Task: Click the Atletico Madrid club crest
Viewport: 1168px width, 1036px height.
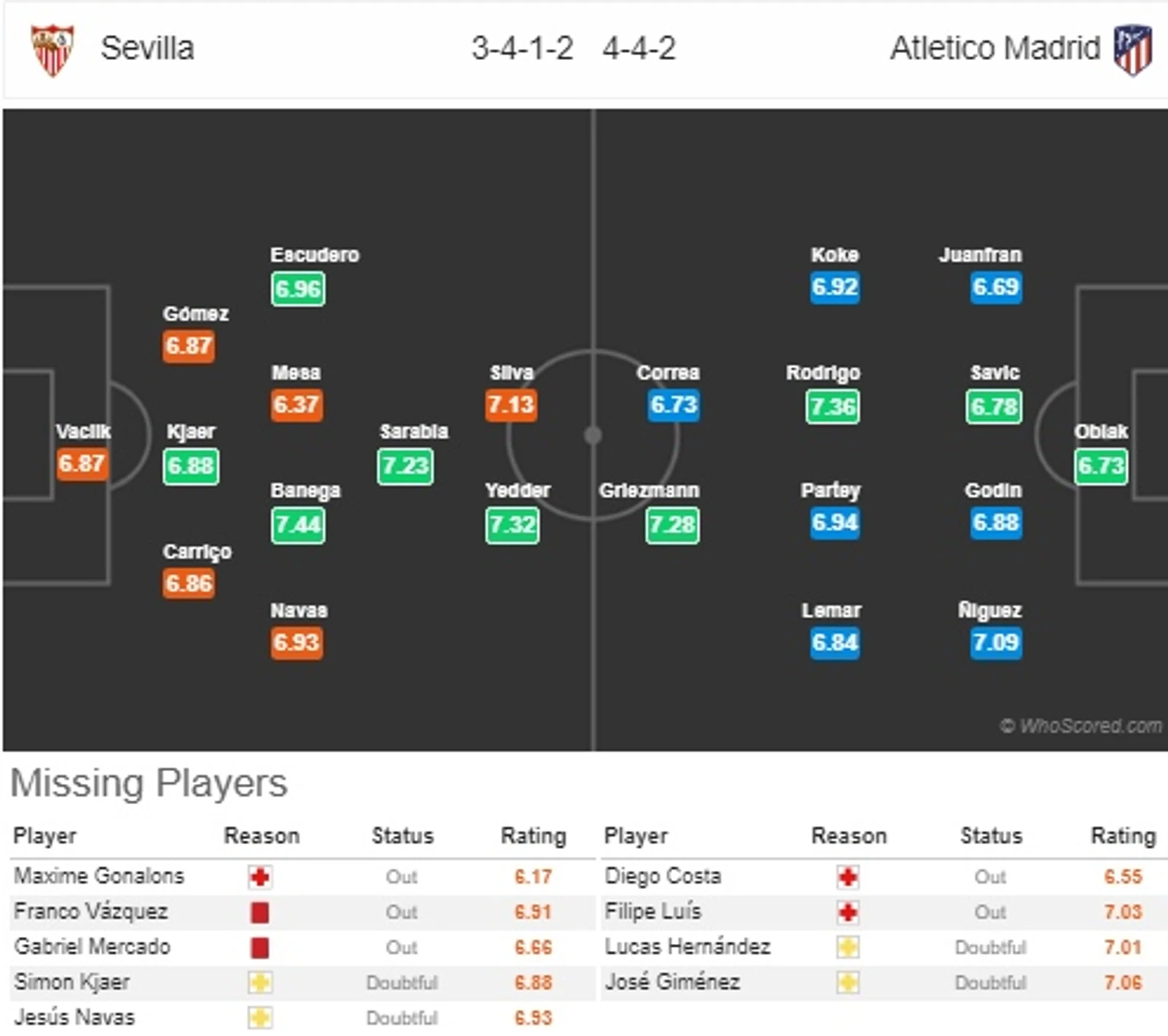Action: coord(1133,50)
